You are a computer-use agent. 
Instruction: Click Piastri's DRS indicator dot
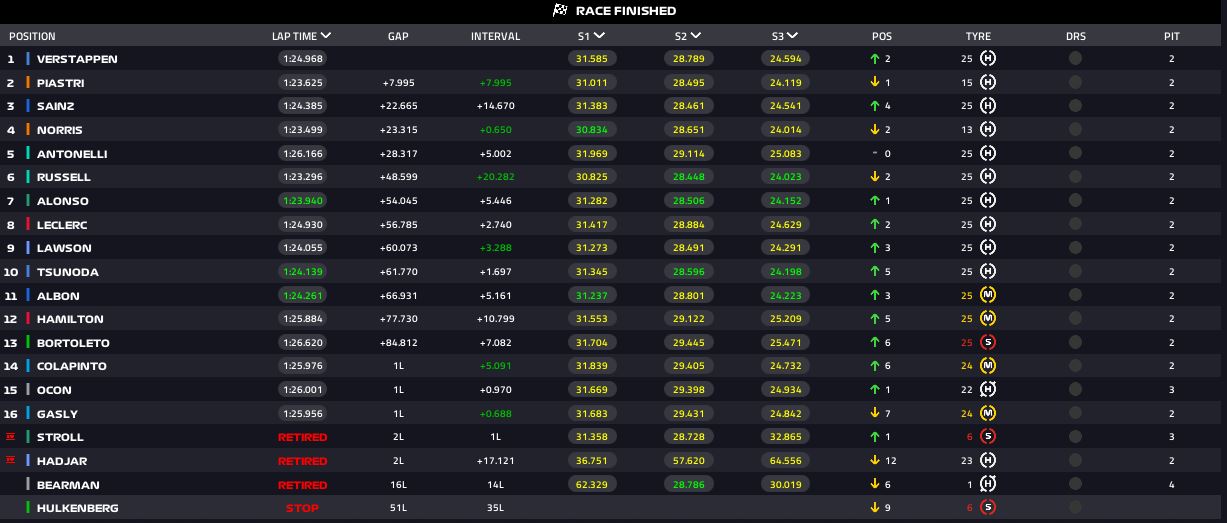(x=1075, y=83)
